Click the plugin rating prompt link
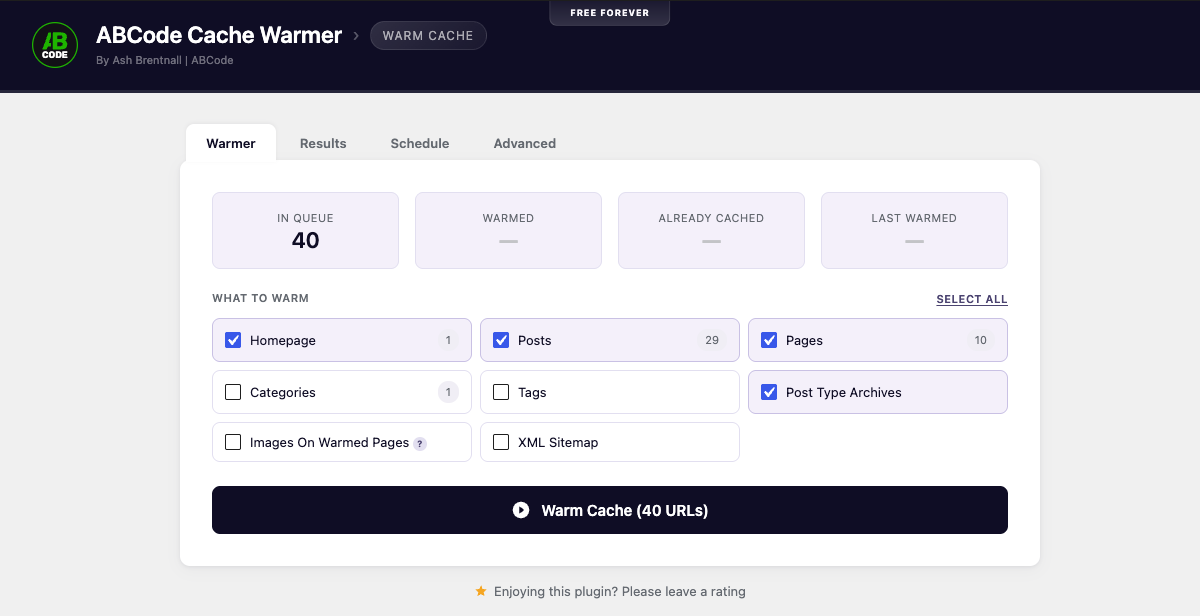The width and height of the screenshot is (1200, 616). (618, 591)
